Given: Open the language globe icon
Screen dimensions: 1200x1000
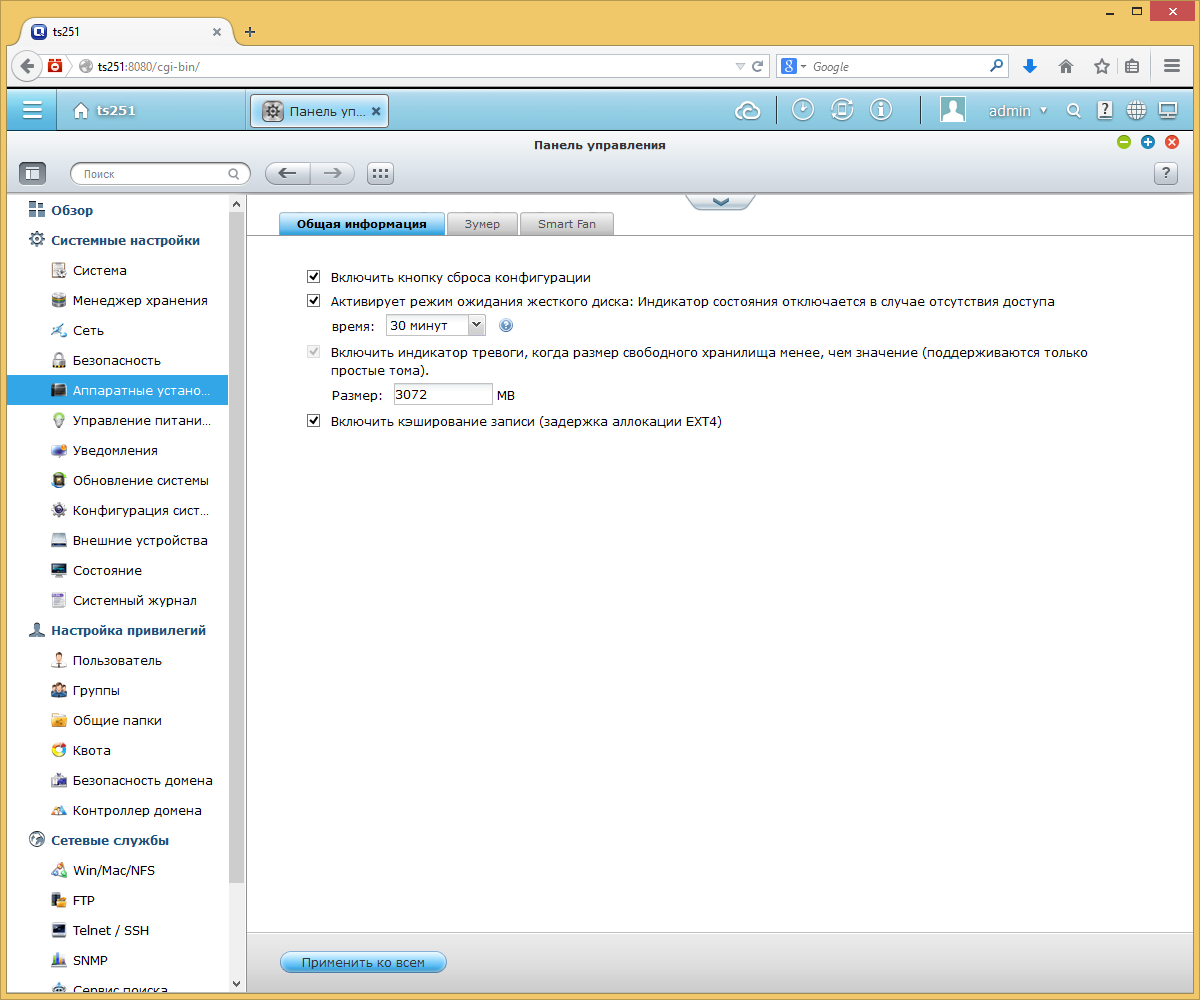Looking at the screenshot, I should click(x=1136, y=110).
